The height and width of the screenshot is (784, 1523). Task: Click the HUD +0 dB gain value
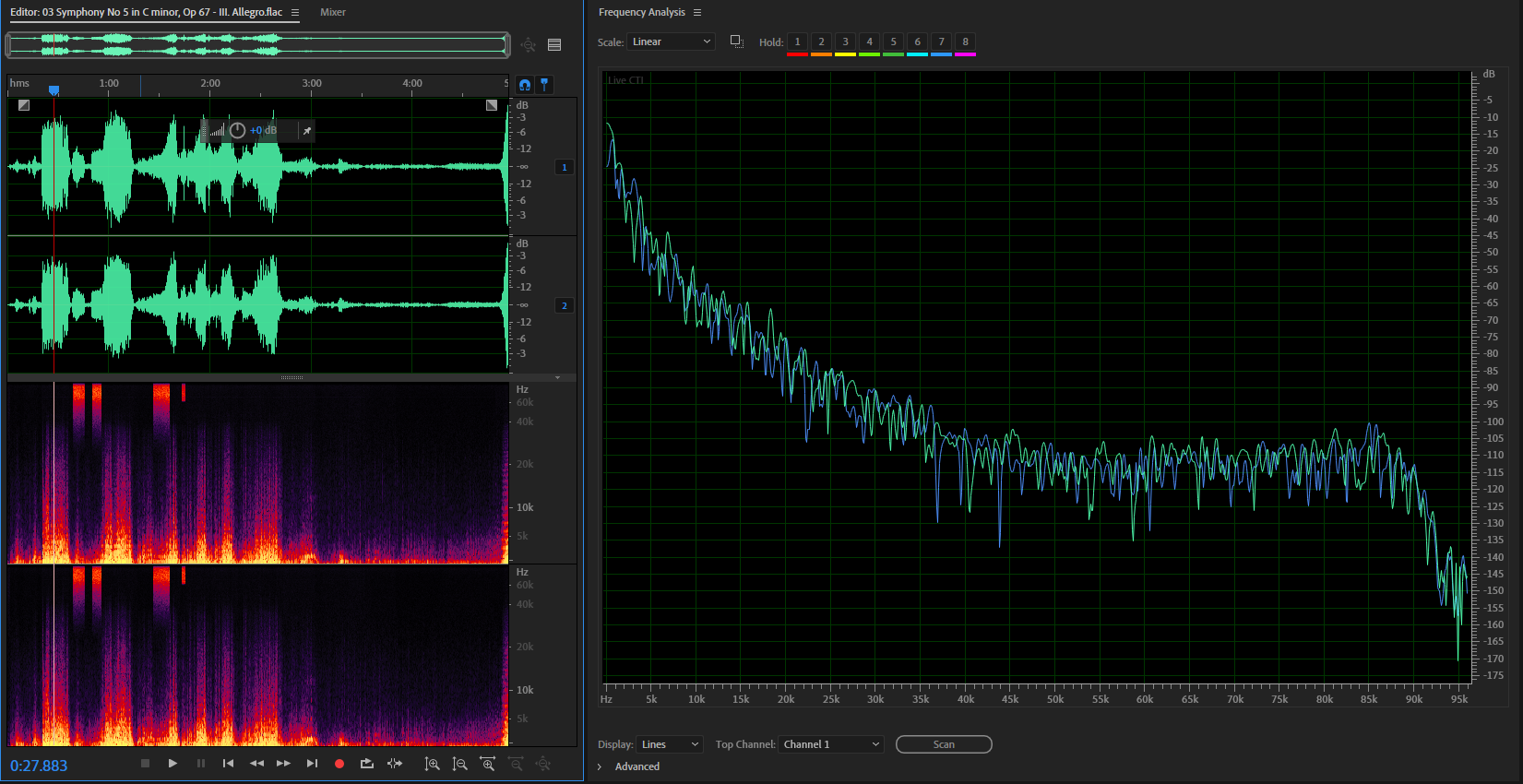coord(263,130)
